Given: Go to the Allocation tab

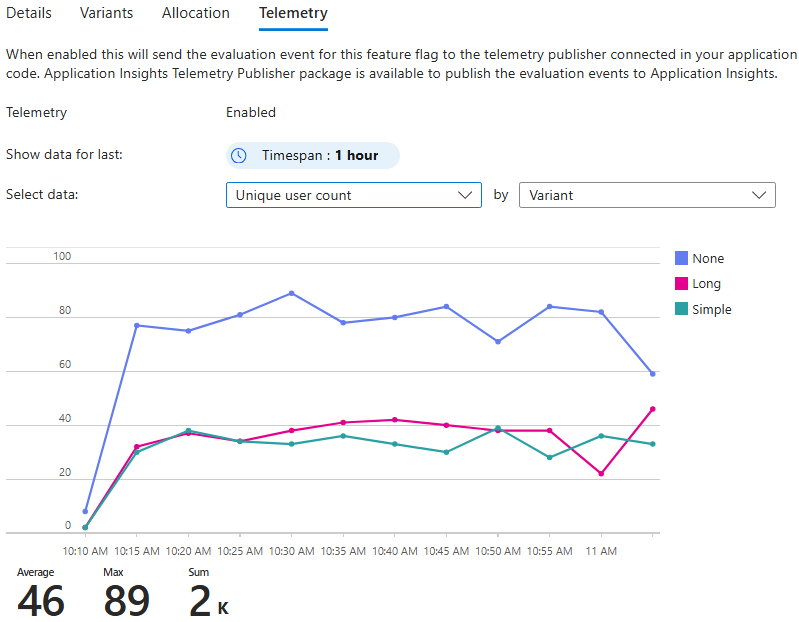Looking at the screenshot, I should point(196,13).
